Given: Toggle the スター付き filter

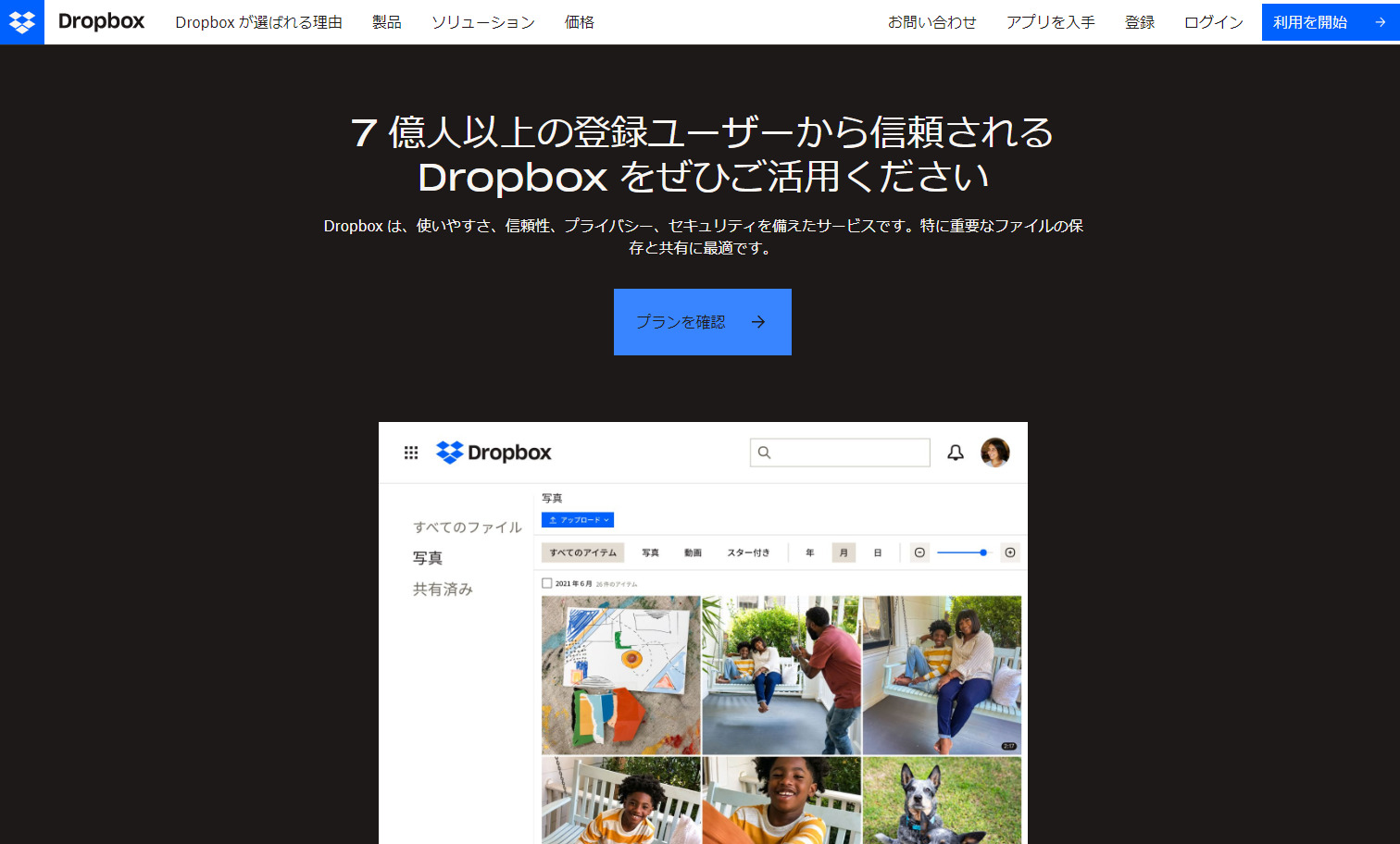Looking at the screenshot, I should (x=748, y=552).
